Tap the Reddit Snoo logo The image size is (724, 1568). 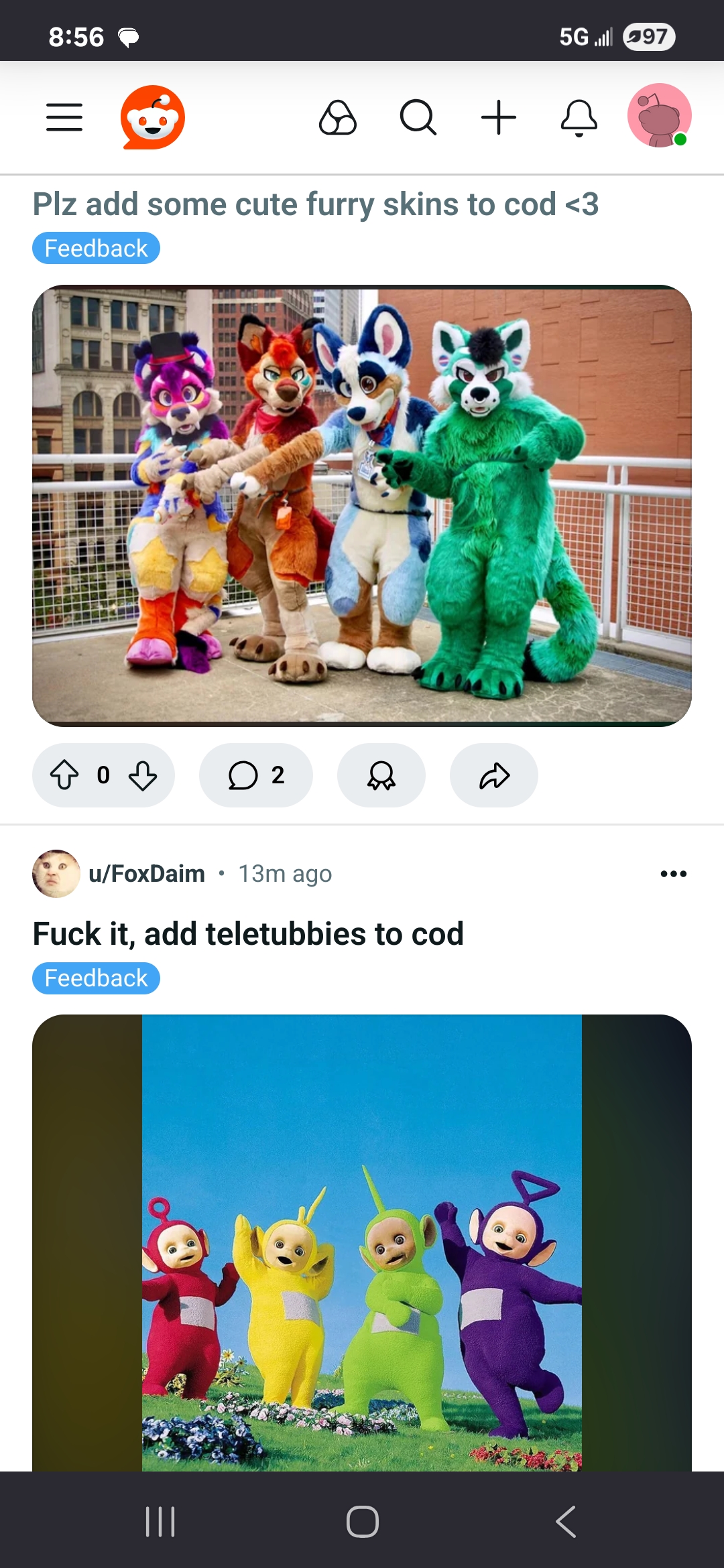[x=153, y=117]
